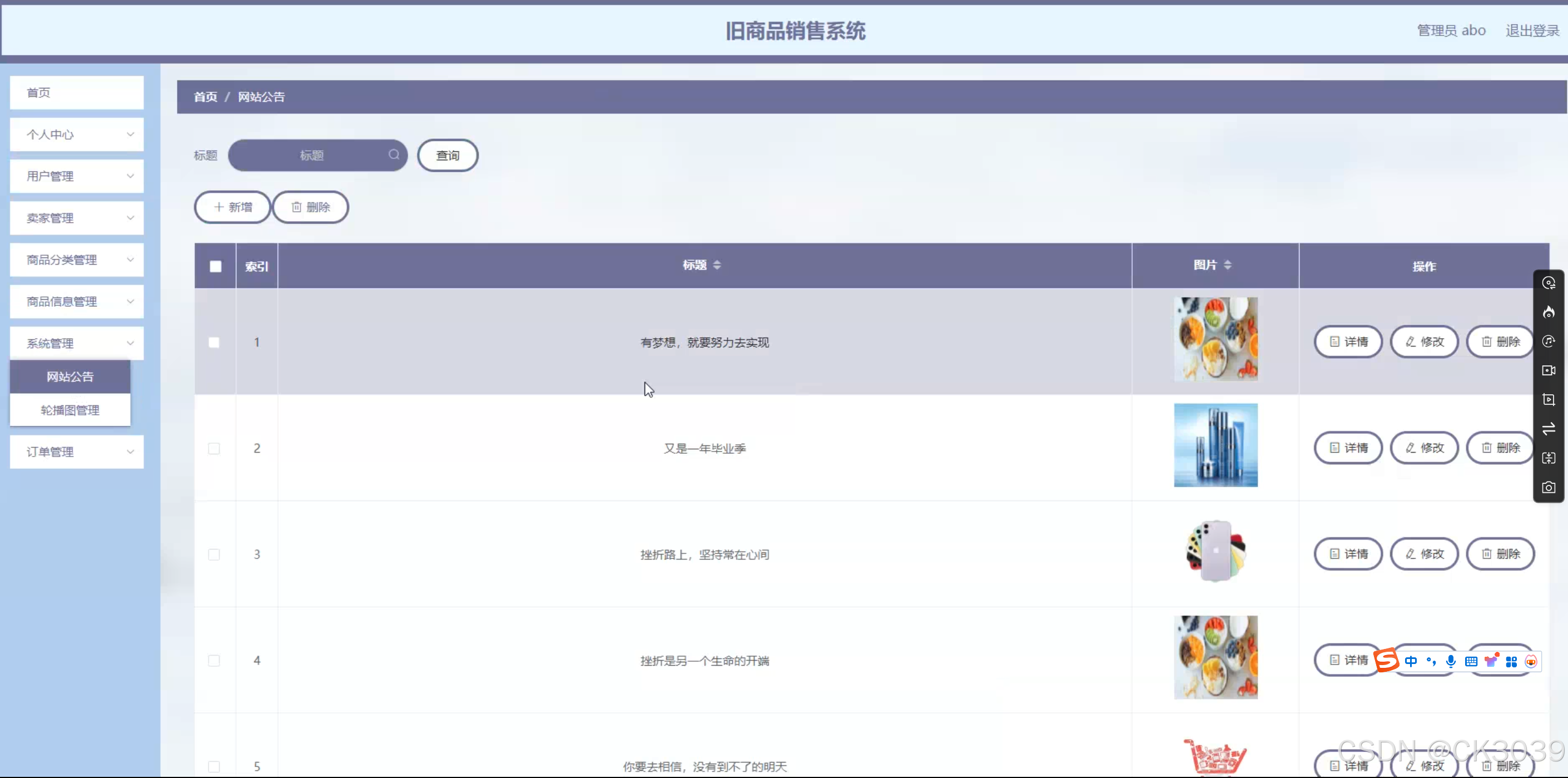Open the Sogou toolbox grid icon
The width and height of the screenshot is (1568, 778).
pyautogui.click(x=1511, y=661)
